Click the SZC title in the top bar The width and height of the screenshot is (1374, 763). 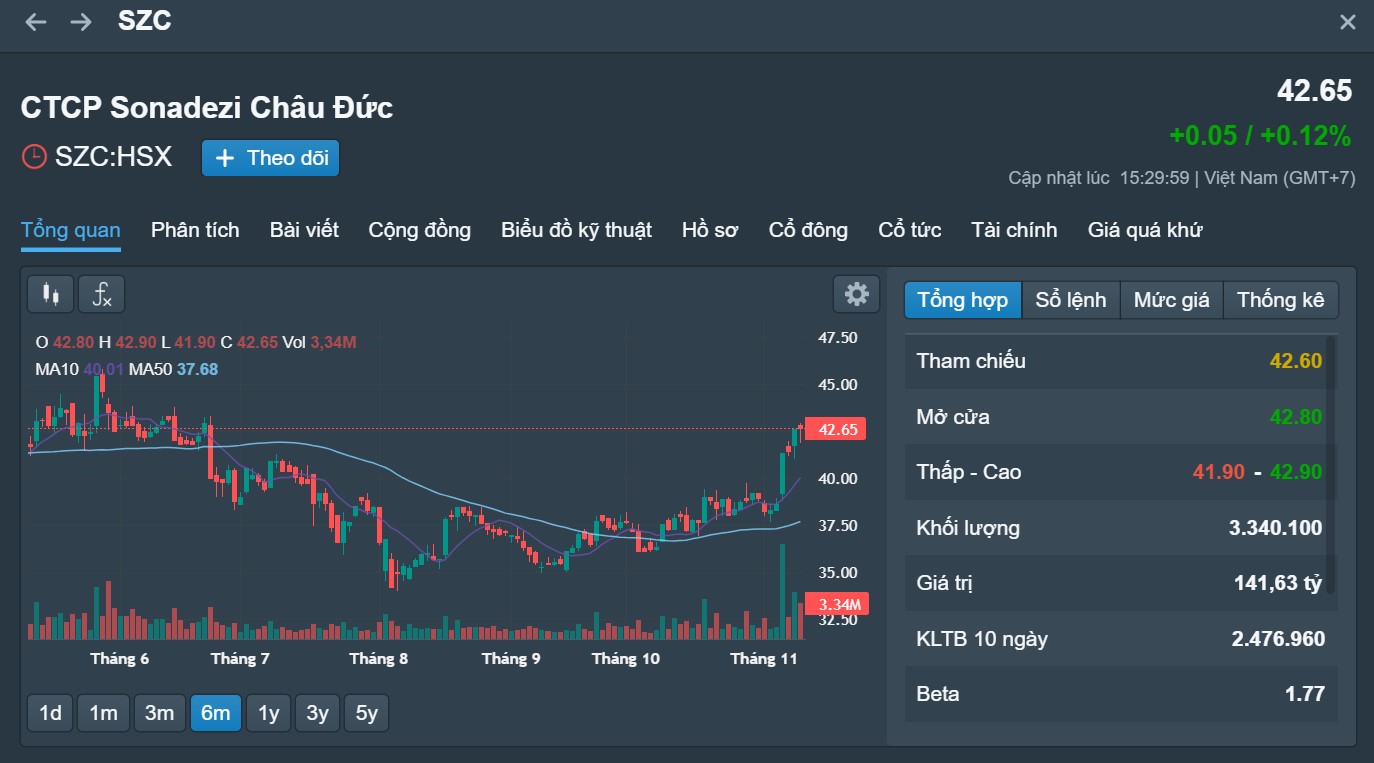145,21
